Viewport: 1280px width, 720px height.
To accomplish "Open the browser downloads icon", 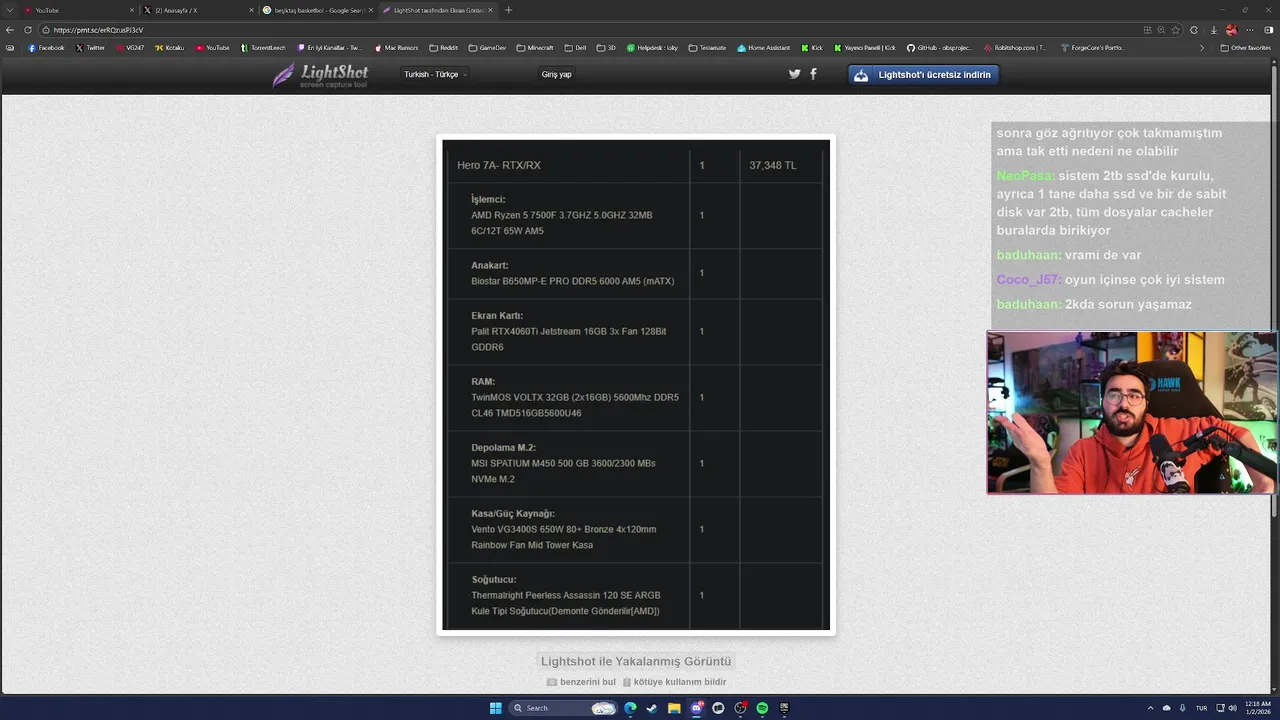I will pos(1213,30).
